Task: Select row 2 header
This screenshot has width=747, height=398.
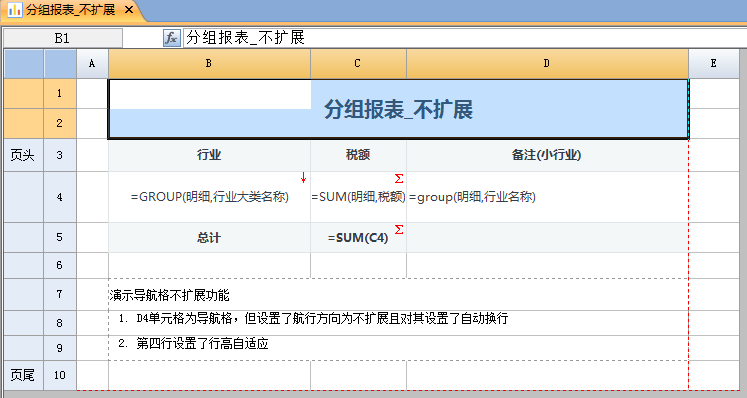Action: [60, 123]
